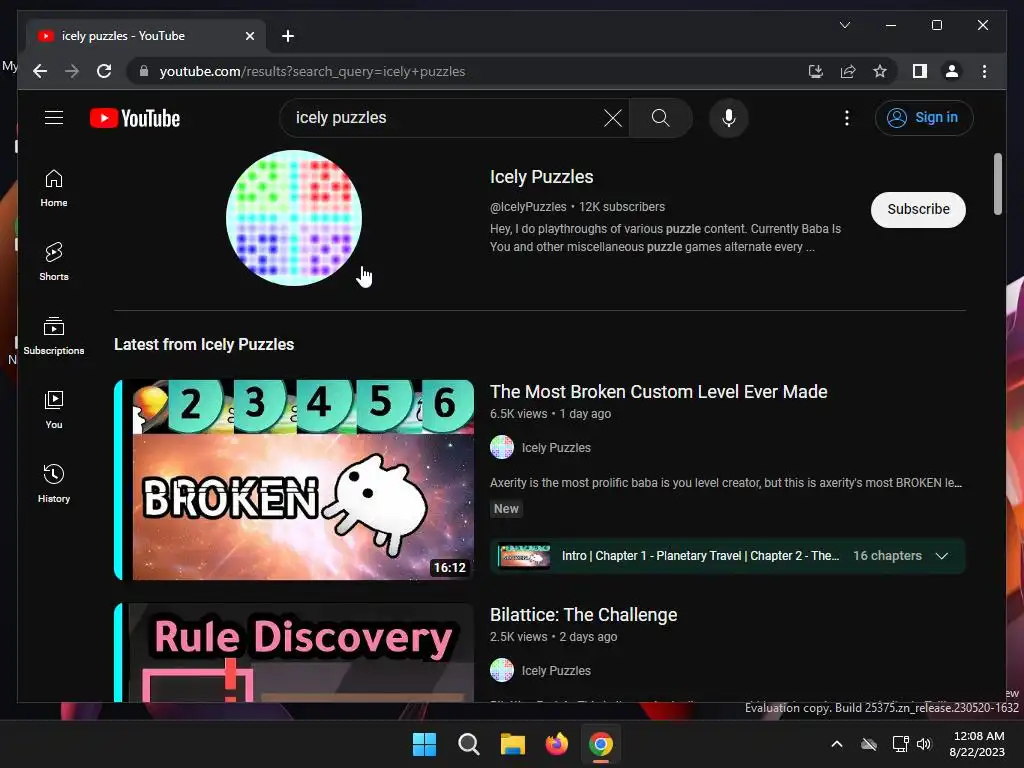Open the Chrome three-dot menu
Viewport: 1024px width, 768px height.
point(984,71)
